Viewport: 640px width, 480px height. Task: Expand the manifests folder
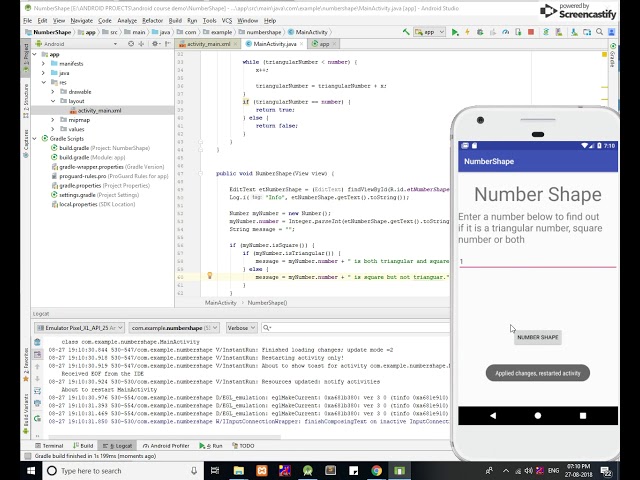(43, 64)
